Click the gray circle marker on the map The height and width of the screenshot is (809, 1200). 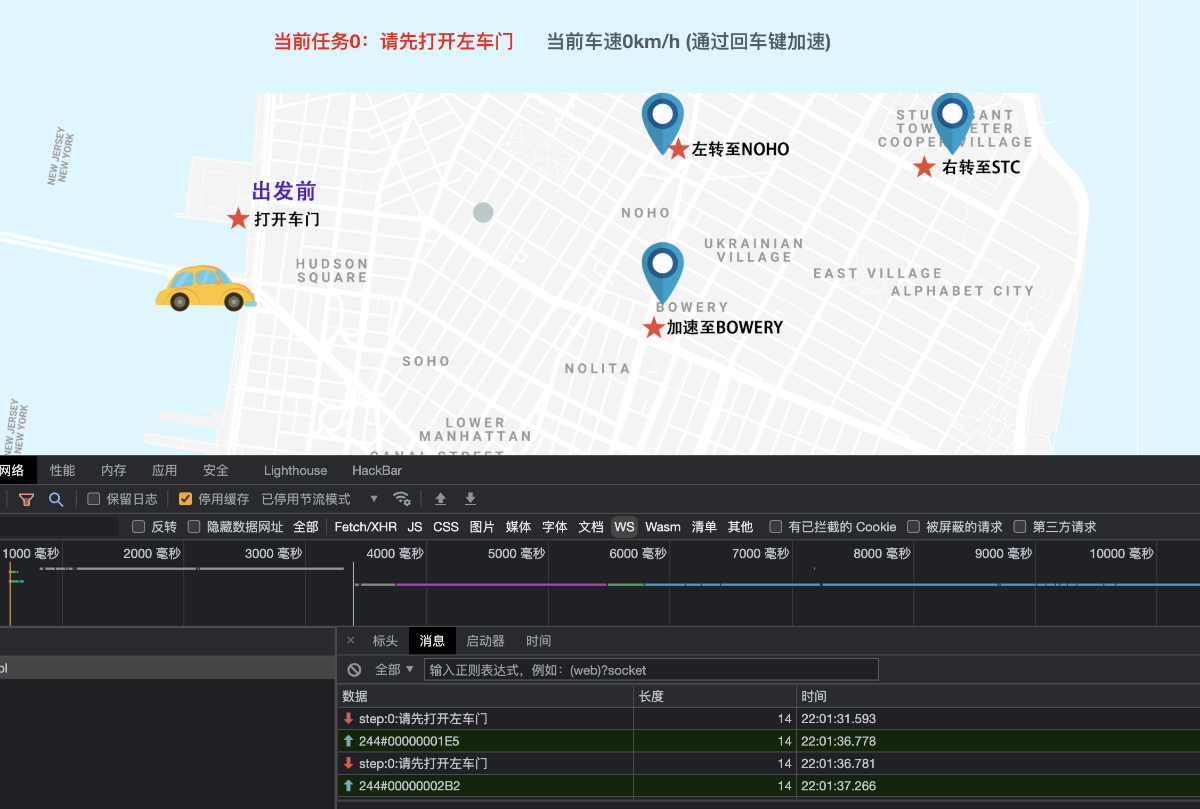click(x=483, y=212)
